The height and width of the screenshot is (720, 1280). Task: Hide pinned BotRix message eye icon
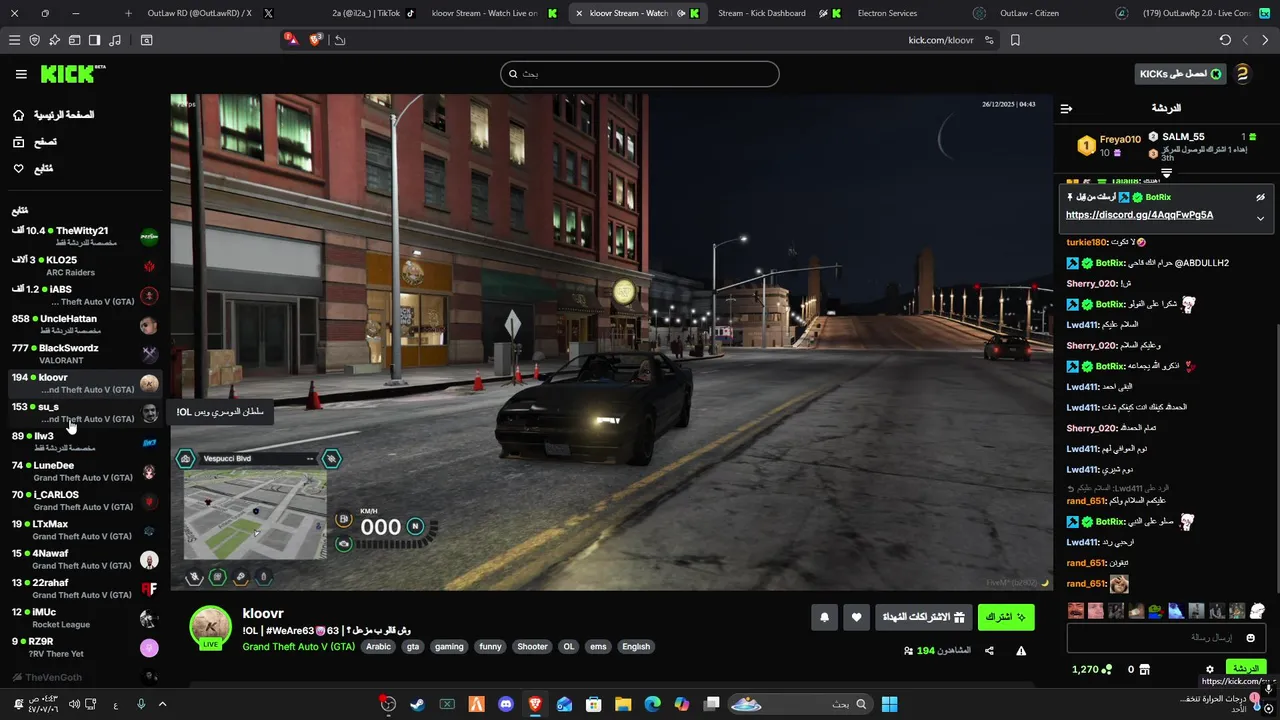pos(1261,197)
